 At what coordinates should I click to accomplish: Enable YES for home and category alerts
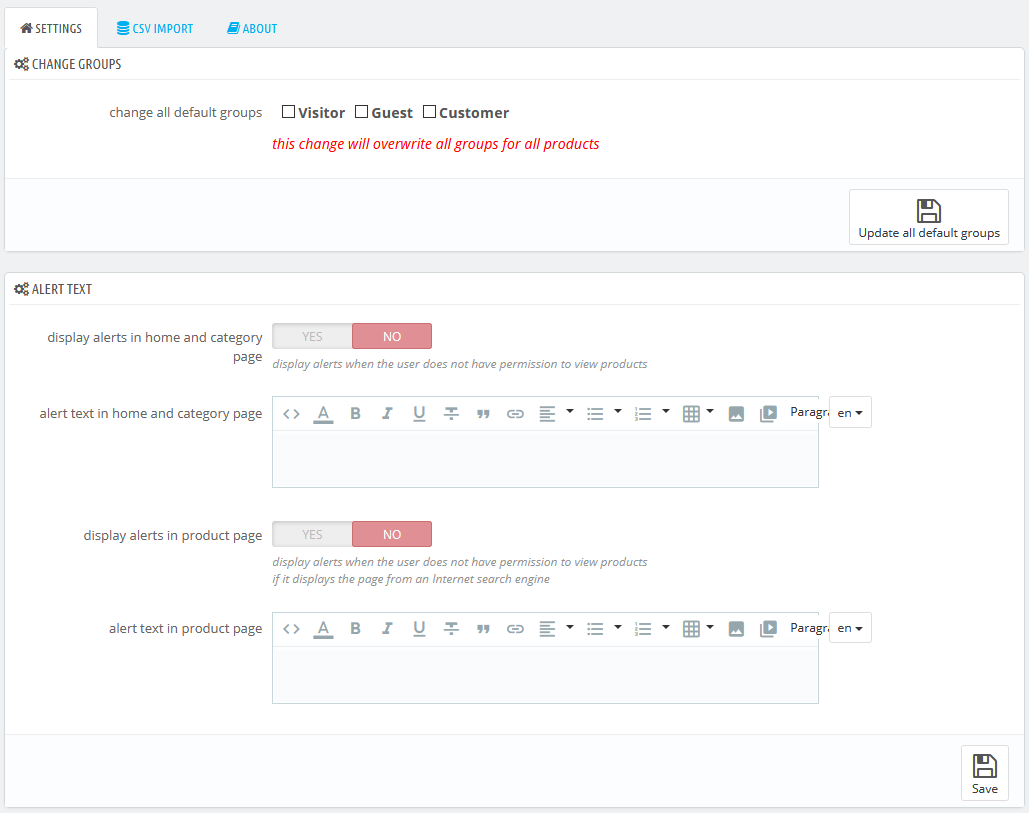pyautogui.click(x=312, y=336)
